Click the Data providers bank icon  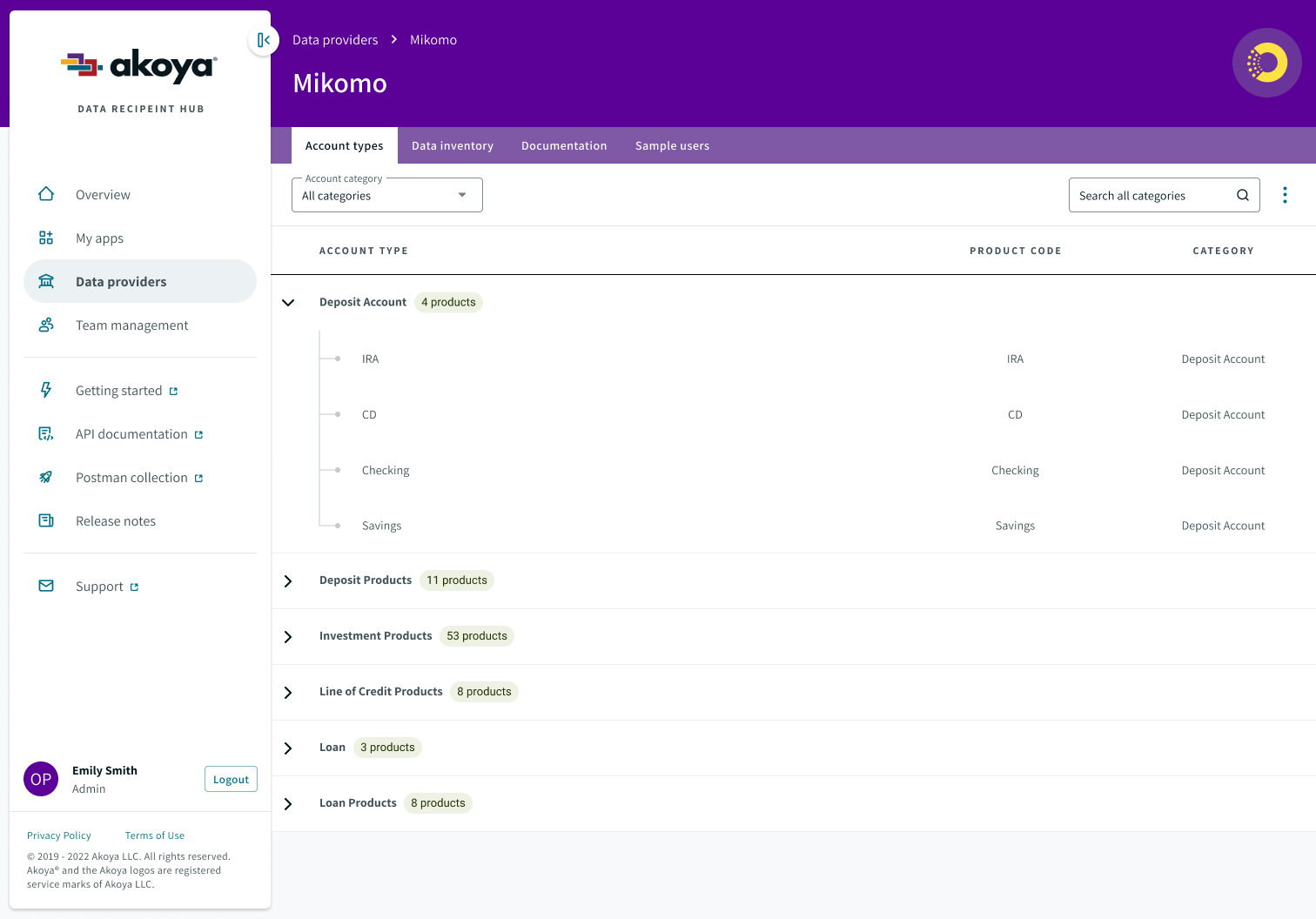click(x=46, y=281)
